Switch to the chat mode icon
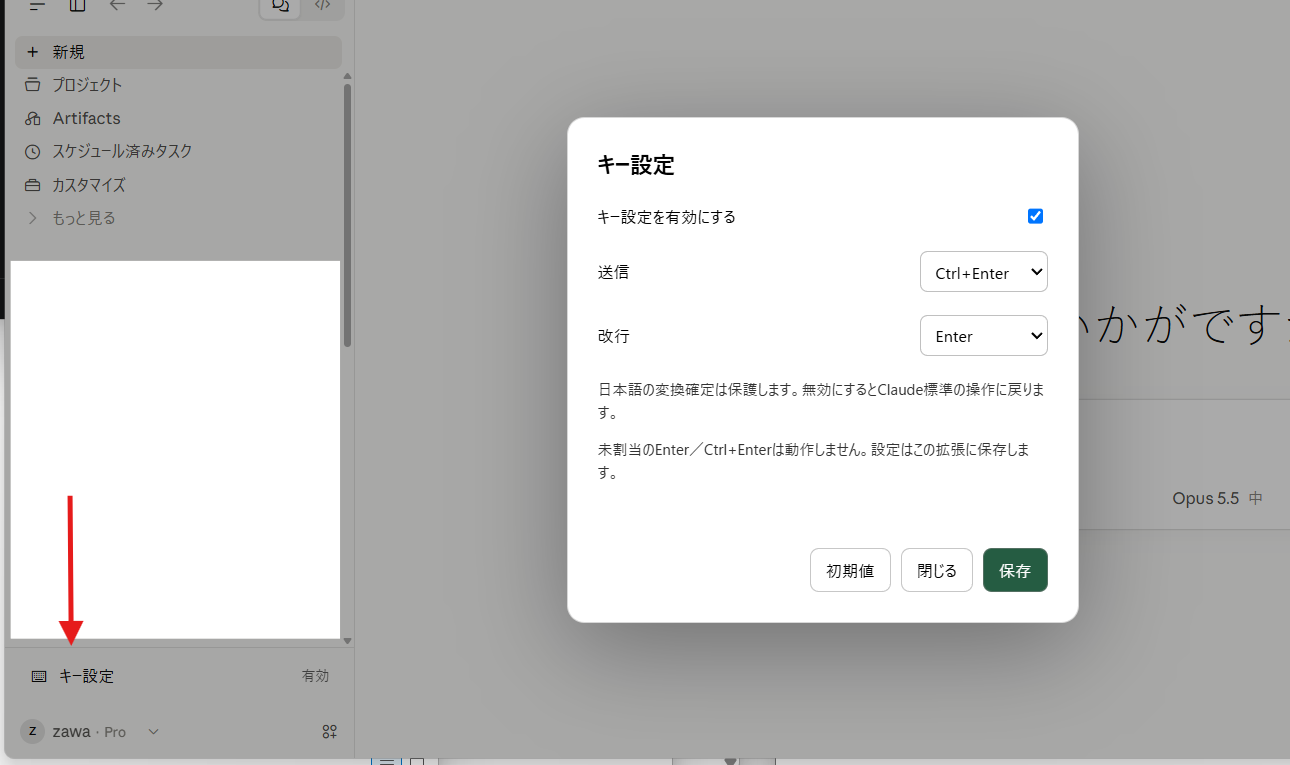1290x765 pixels. [281, 6]
